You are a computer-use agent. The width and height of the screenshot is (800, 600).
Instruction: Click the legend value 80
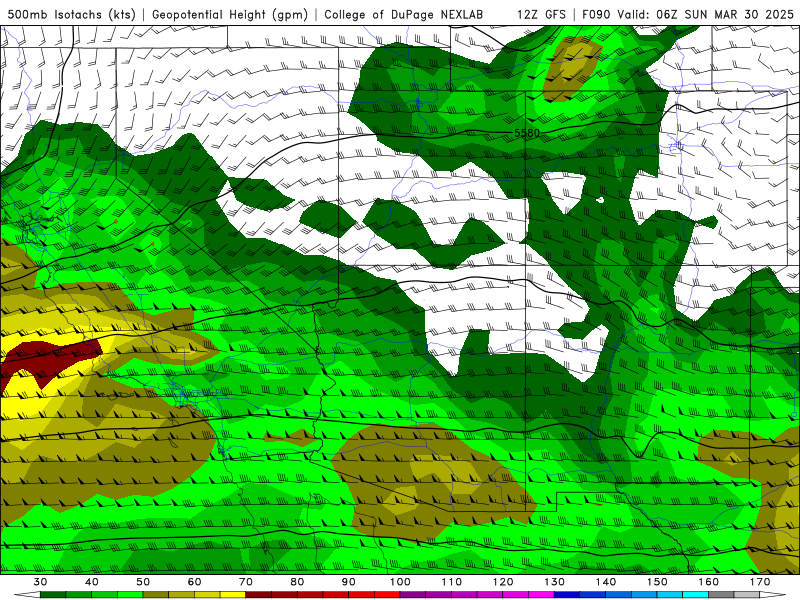[x=297, y=582]
